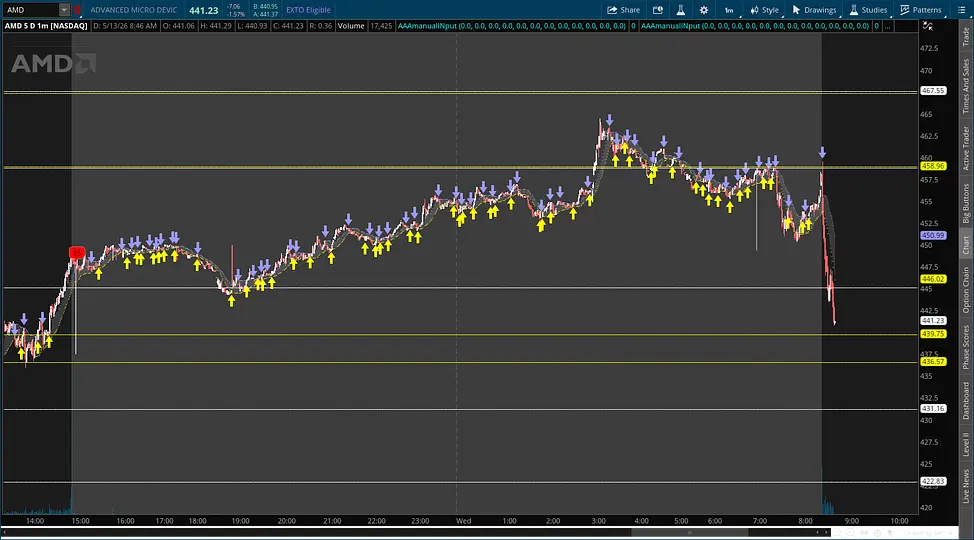This screenshot has width=974, height=540.
Task: Open the quick time frames icon
Action: click(x=658, y=10)
